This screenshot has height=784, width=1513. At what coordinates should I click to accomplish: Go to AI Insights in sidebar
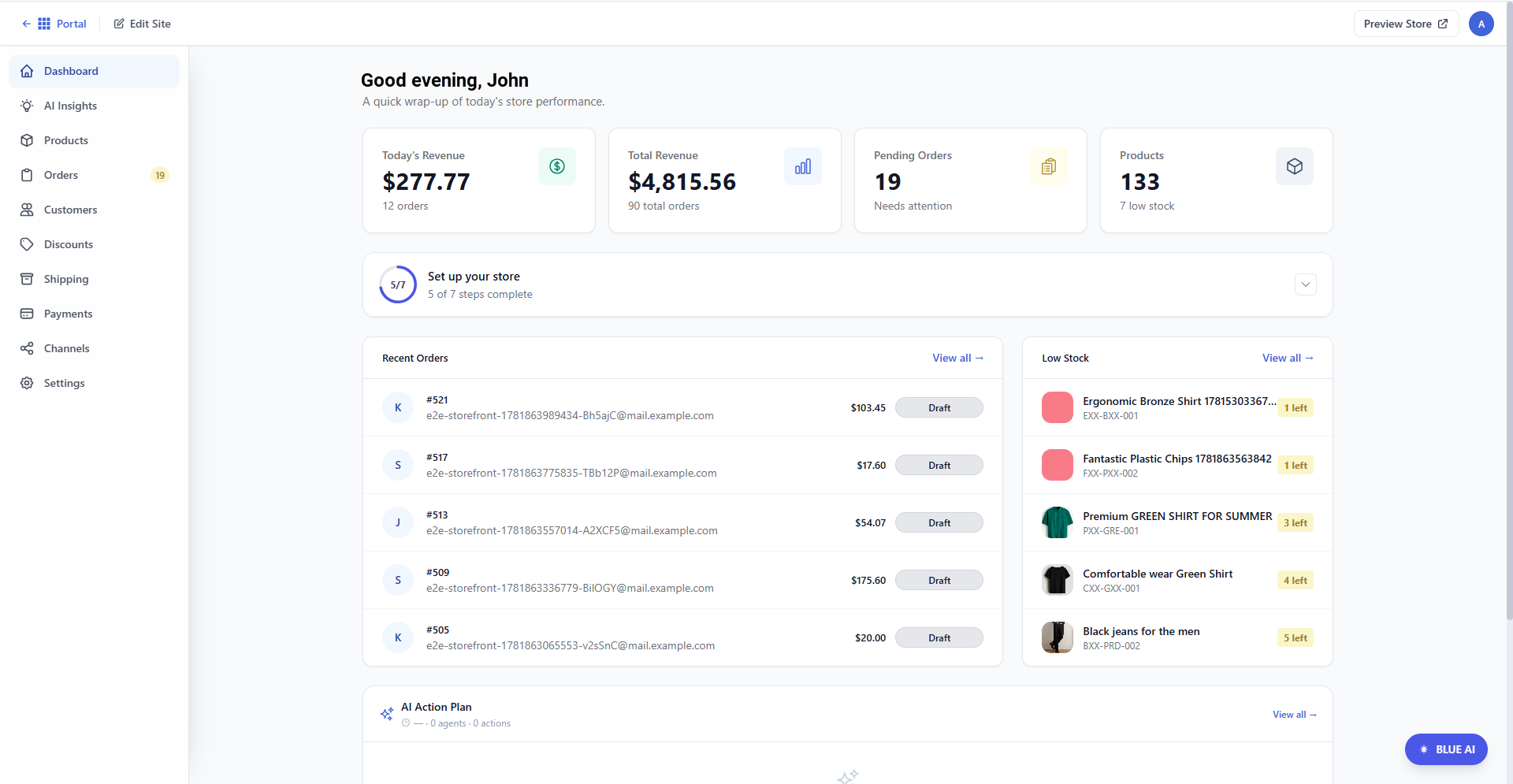[95, 106]
